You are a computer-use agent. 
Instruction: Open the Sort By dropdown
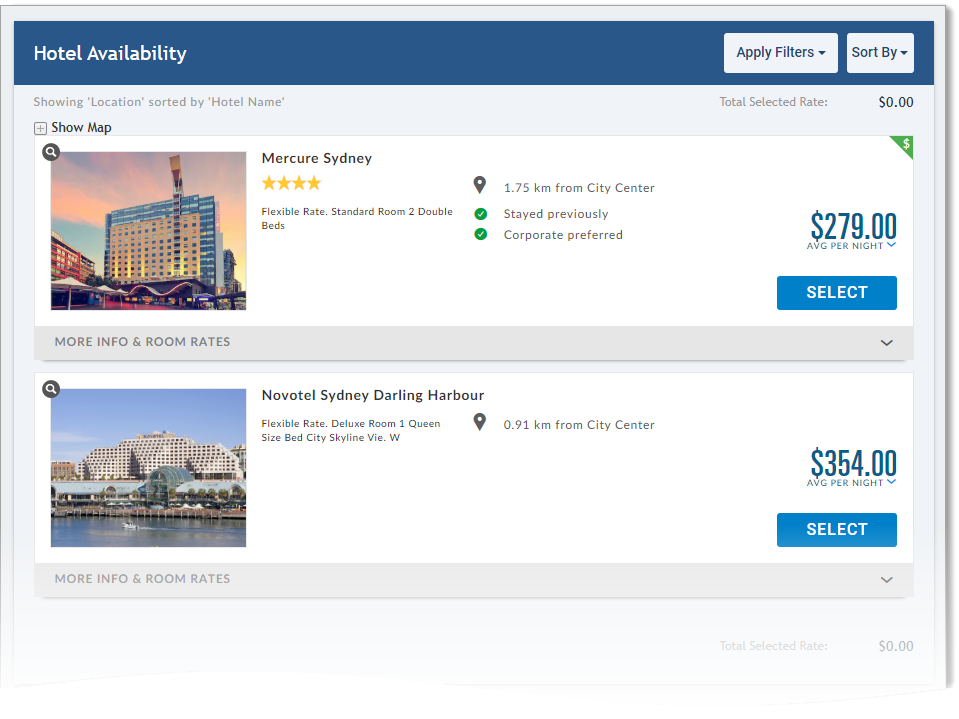coord(879,52)
